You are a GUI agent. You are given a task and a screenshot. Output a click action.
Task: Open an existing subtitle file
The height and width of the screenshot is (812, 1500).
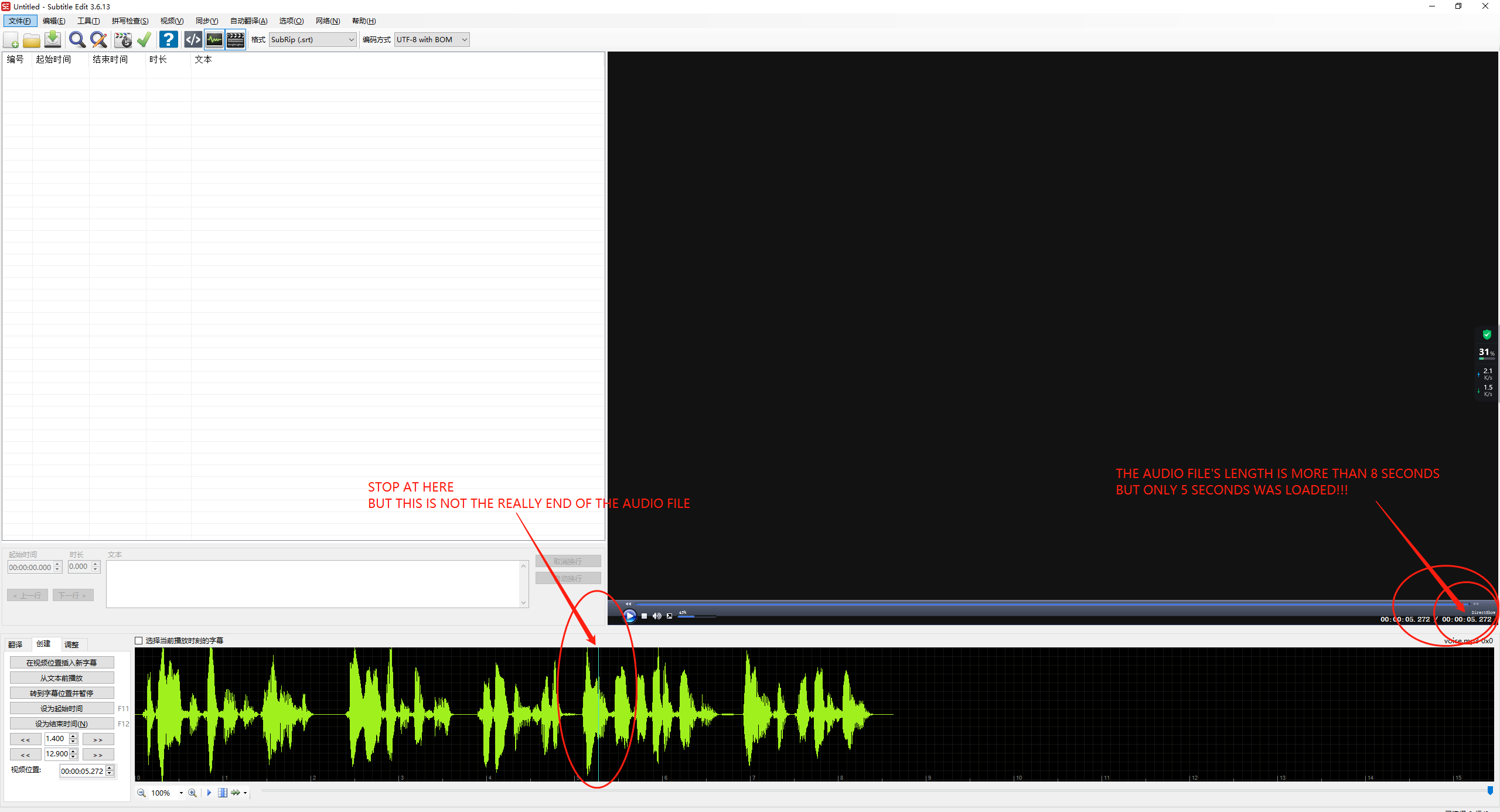[31, 39]
